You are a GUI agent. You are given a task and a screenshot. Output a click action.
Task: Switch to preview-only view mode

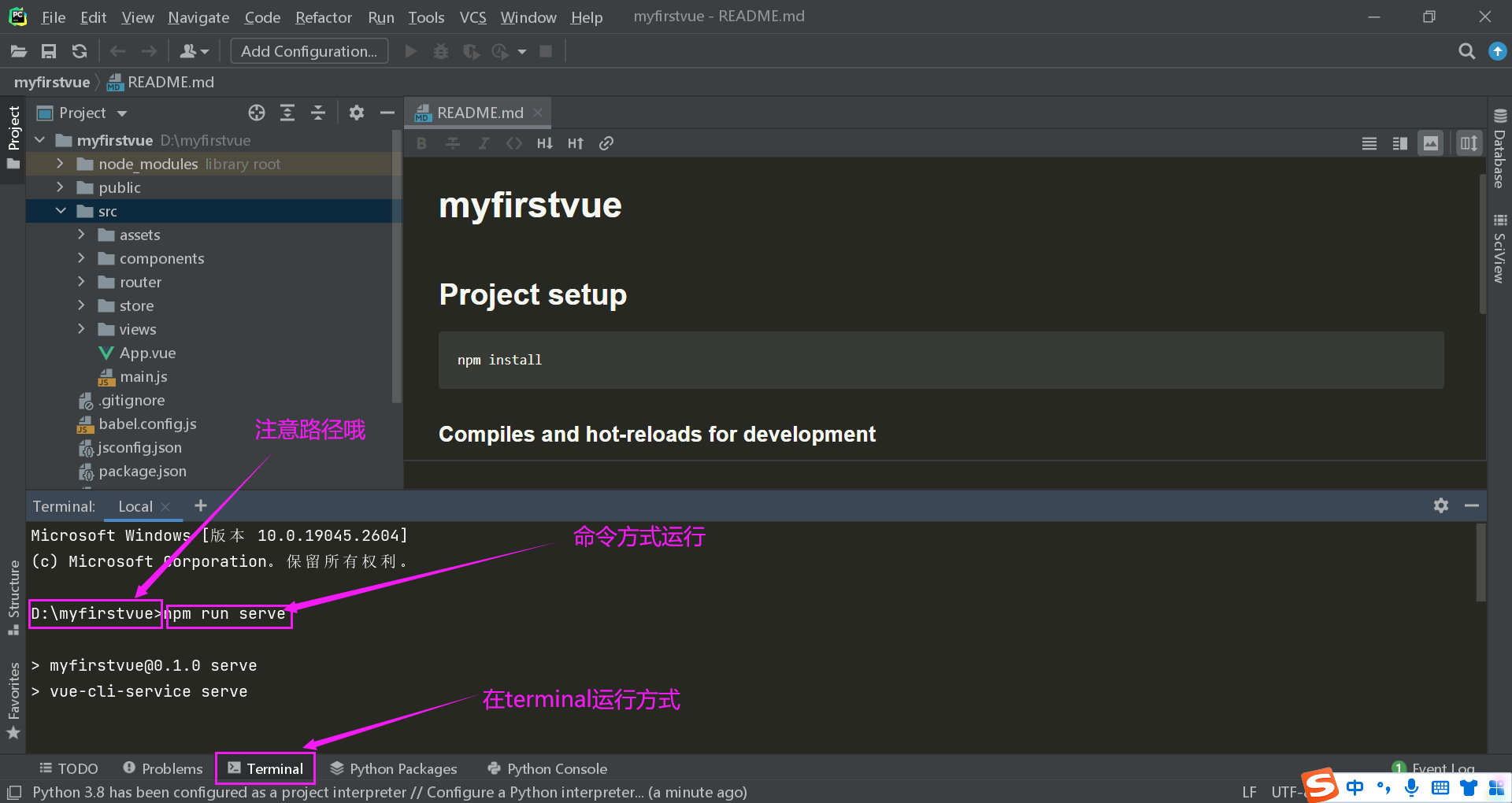click(1431, 143)
